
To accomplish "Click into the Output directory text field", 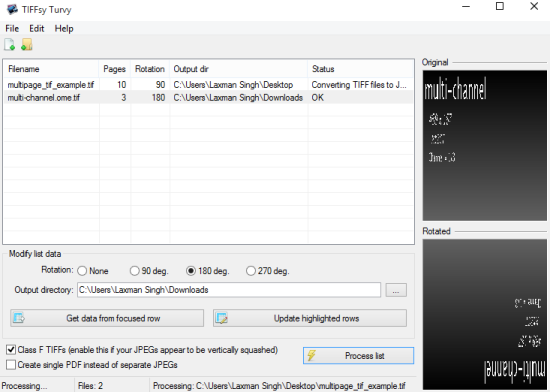I will tap(229, 290).
